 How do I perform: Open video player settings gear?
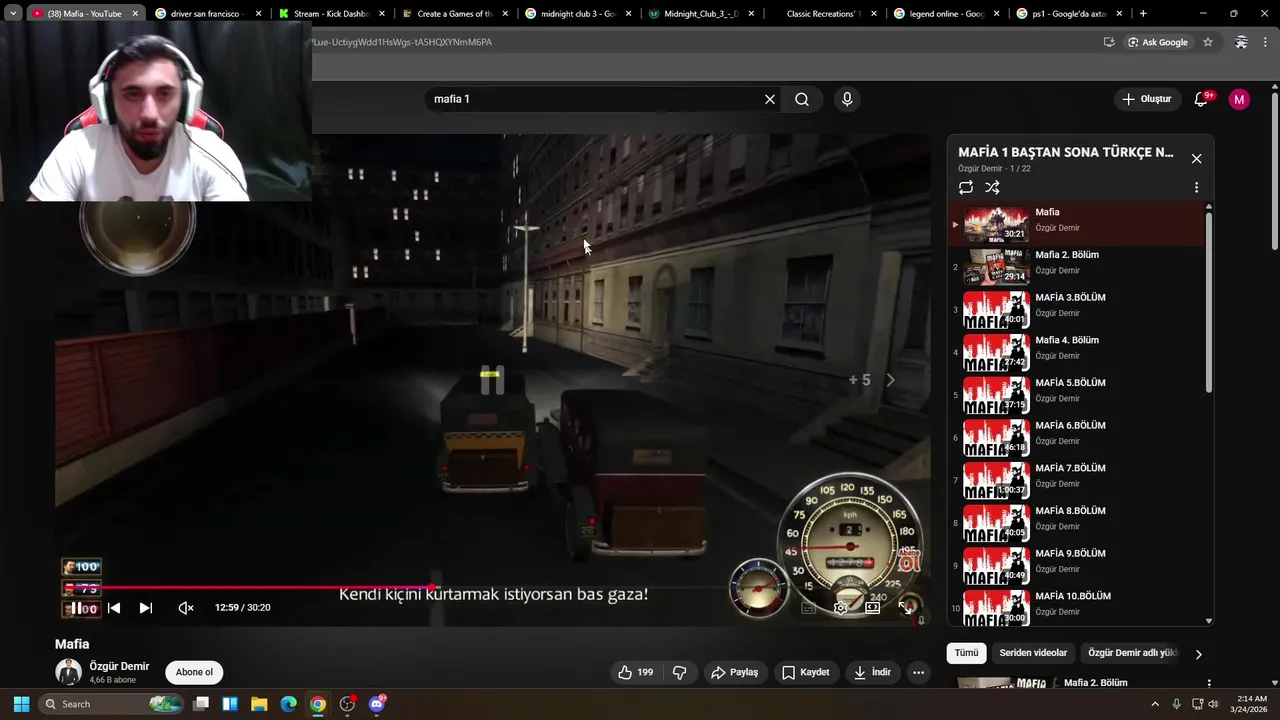point(841,608)
